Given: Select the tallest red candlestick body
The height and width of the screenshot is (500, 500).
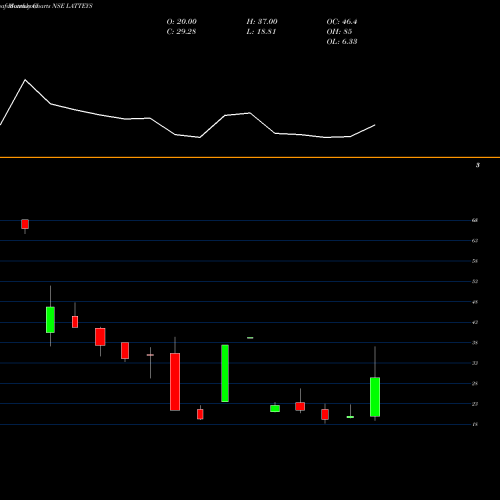Looking at the screenshot, I should point(175,382).
